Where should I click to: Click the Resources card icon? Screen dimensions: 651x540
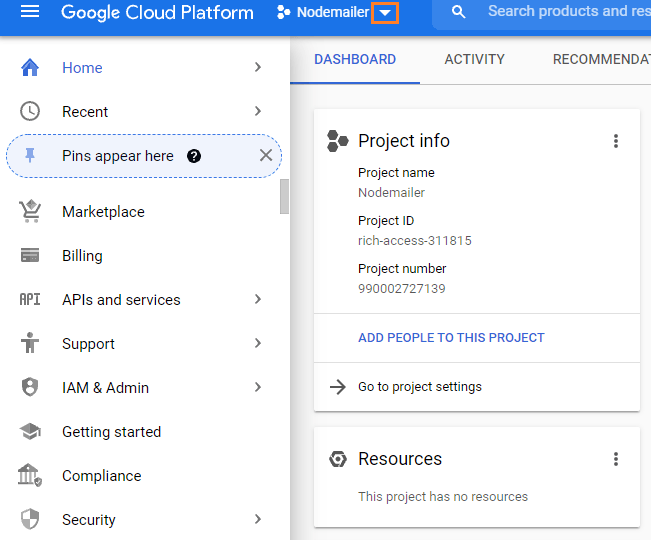tap(338, 459)
